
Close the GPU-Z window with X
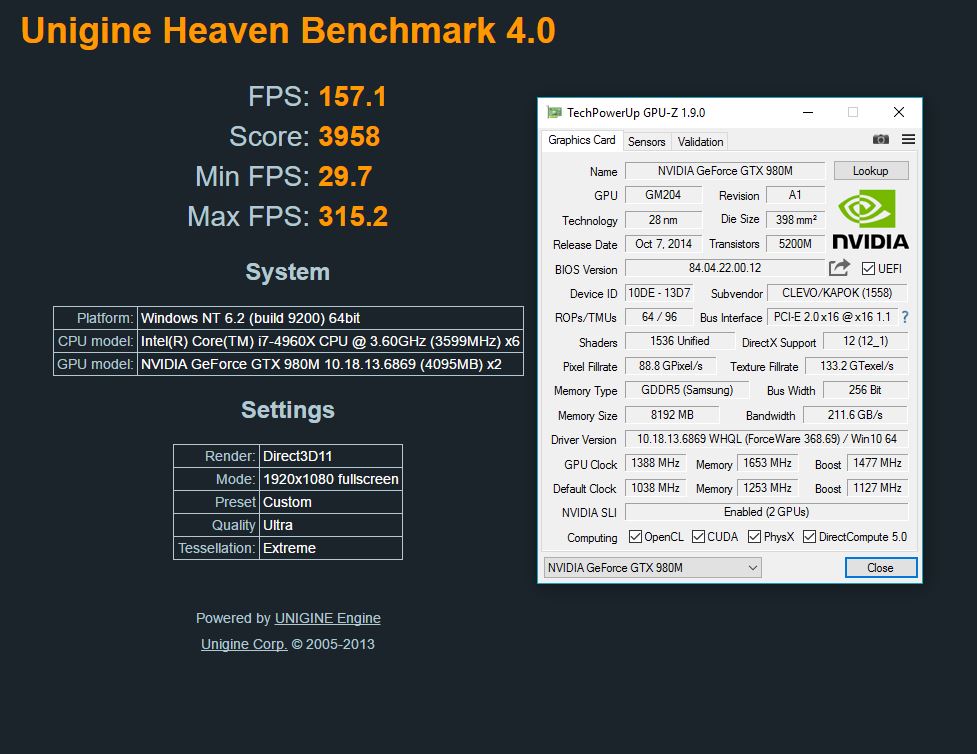click(x=898, y=112)
